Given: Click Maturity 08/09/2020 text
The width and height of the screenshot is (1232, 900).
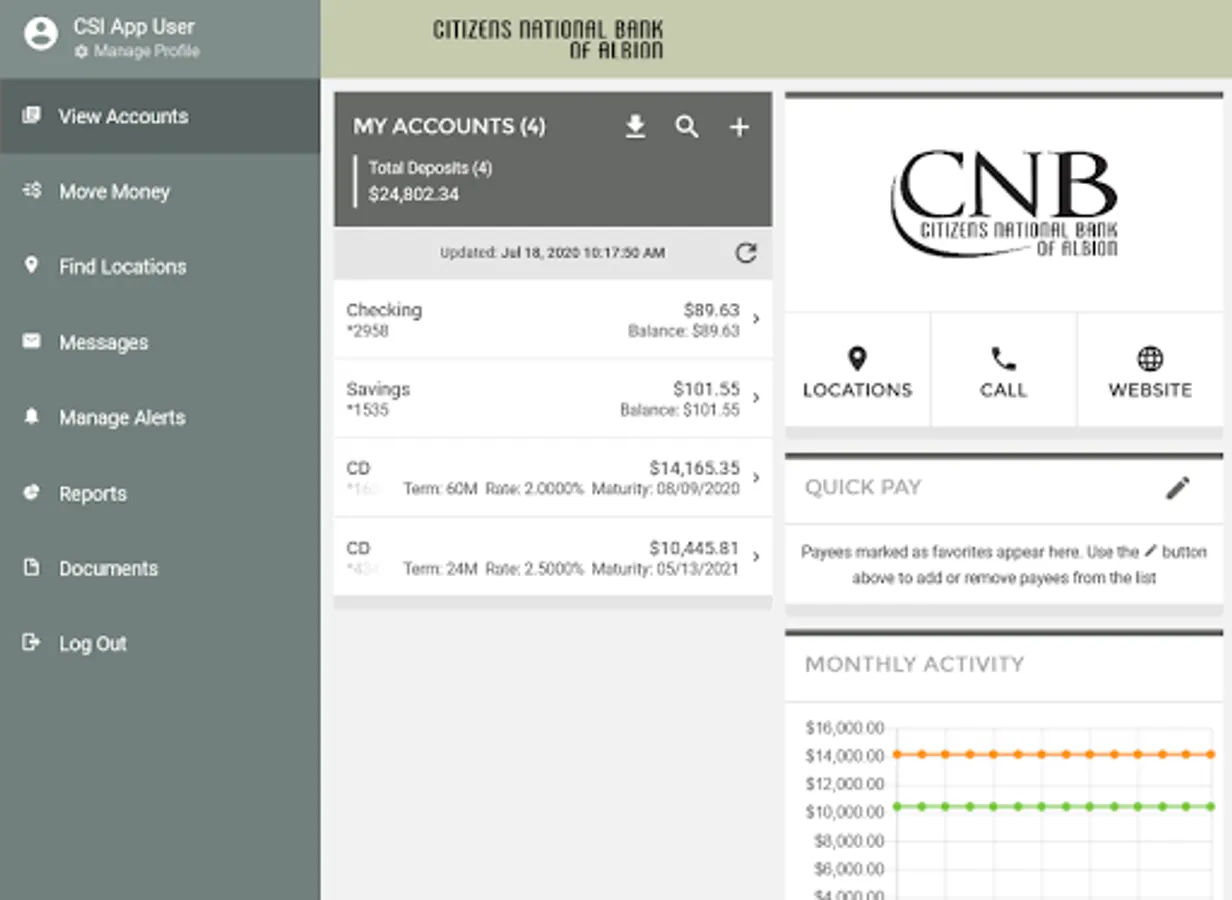Looking at the screenshot, I should click(666, 489).
